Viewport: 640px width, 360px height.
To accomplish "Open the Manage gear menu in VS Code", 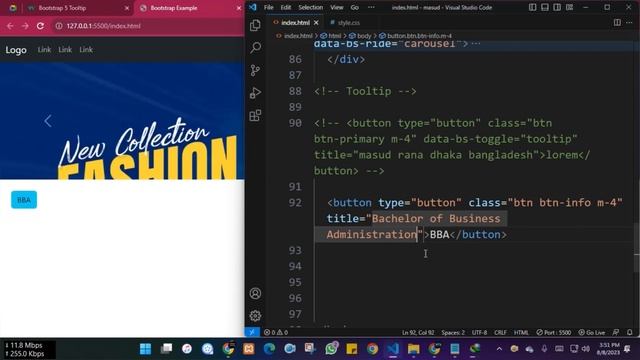I will point(256,316).
